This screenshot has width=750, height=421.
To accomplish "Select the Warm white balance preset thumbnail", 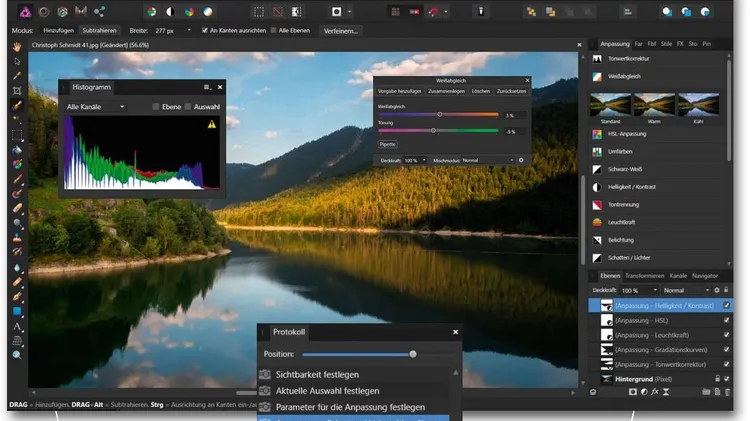I will click(654, 104).
